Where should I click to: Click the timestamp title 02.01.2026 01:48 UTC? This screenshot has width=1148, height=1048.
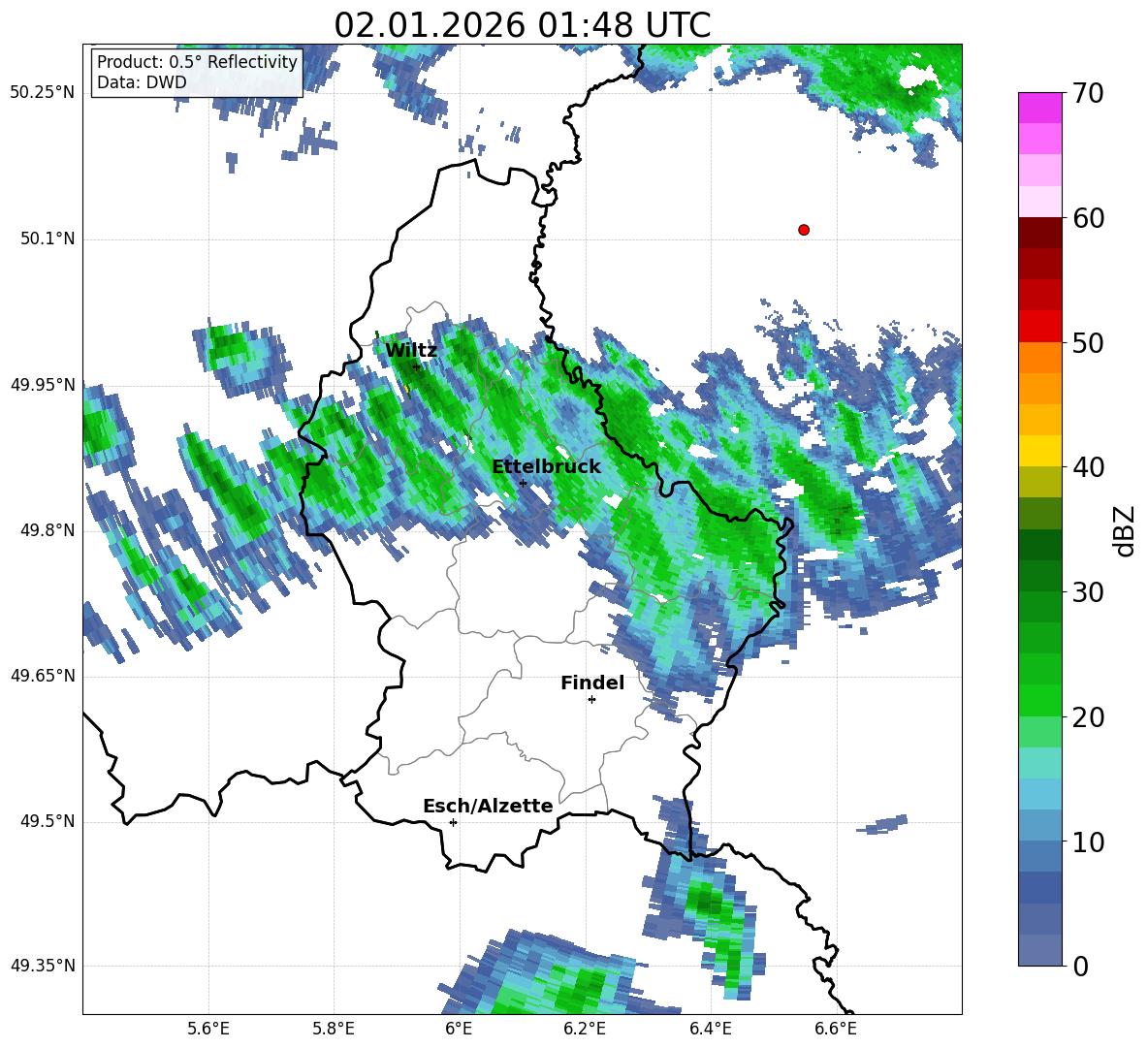(523, 25)
